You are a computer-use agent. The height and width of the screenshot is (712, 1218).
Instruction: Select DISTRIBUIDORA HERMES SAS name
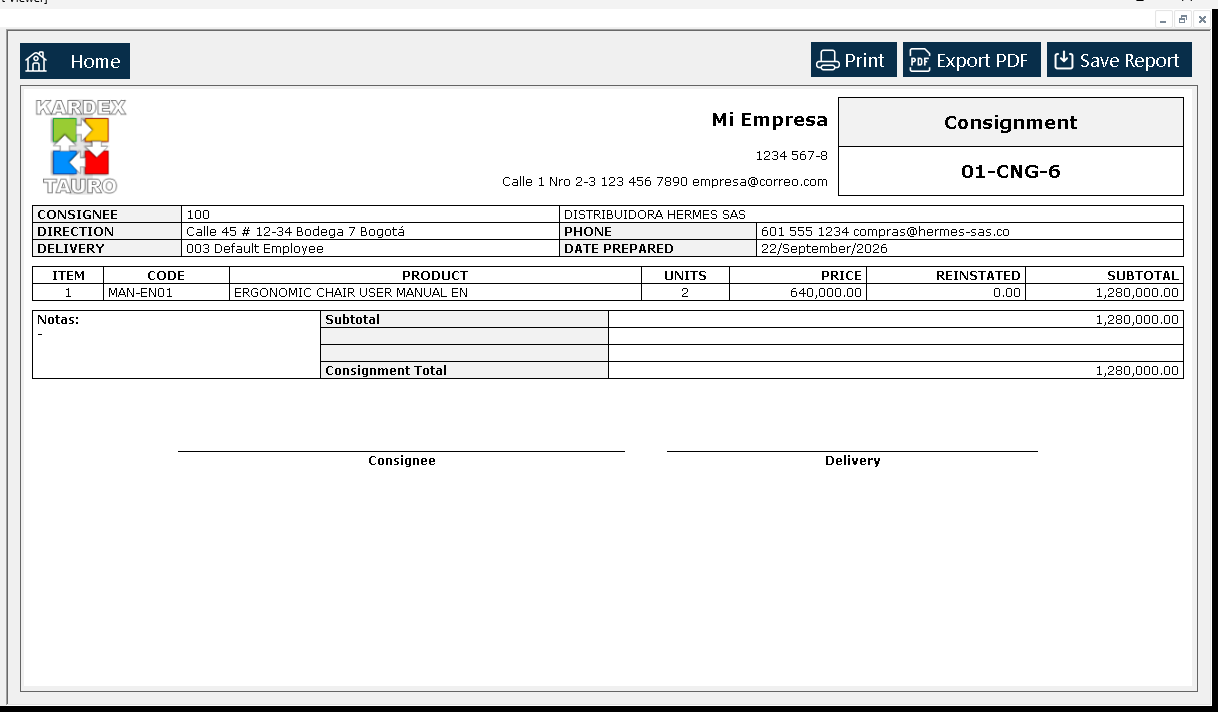click(654, 215)
